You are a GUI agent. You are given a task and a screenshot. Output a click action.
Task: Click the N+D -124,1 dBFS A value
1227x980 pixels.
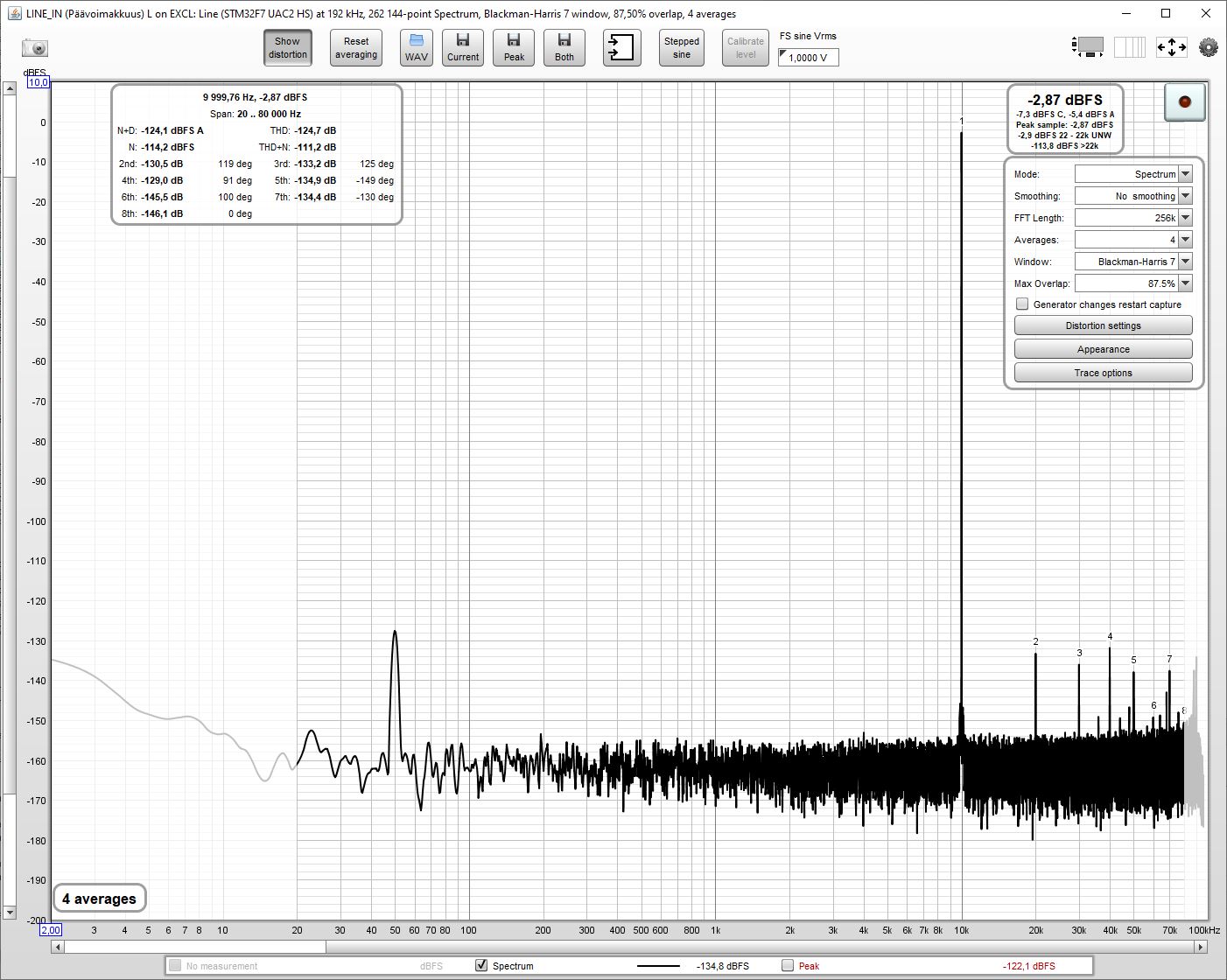pos(172,130)
